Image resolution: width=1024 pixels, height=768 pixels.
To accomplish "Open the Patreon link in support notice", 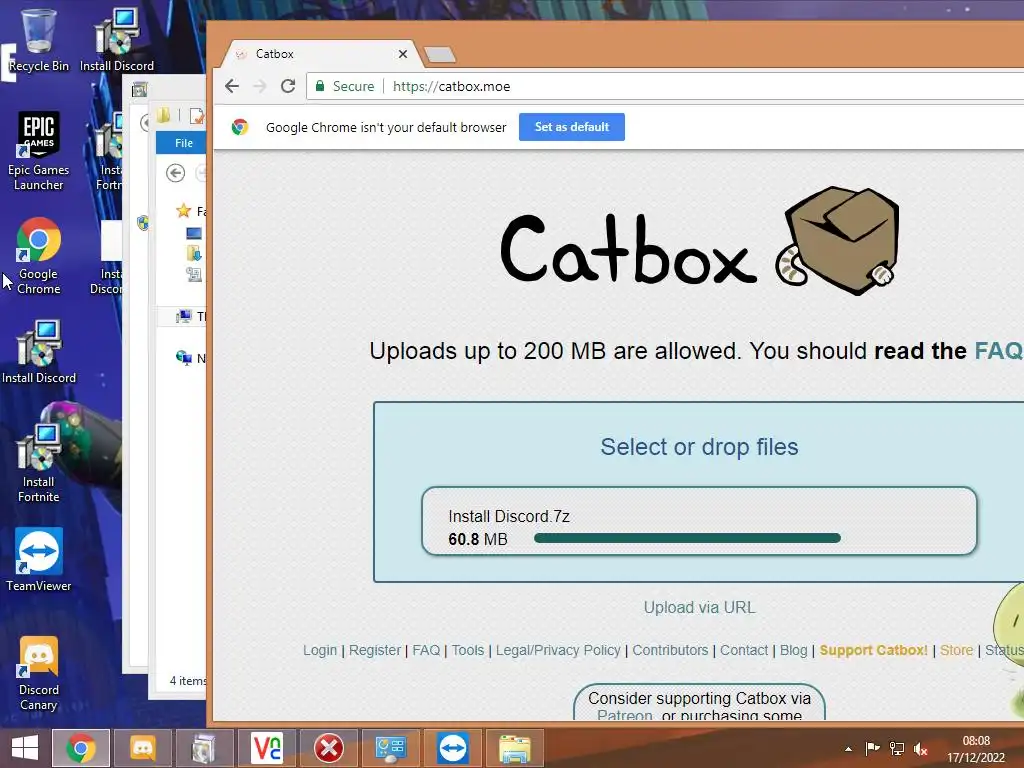I will tap(624, 715).
